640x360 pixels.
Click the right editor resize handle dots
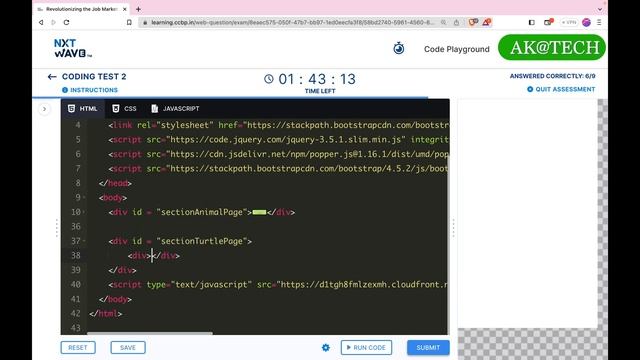[x=453, y=228]
